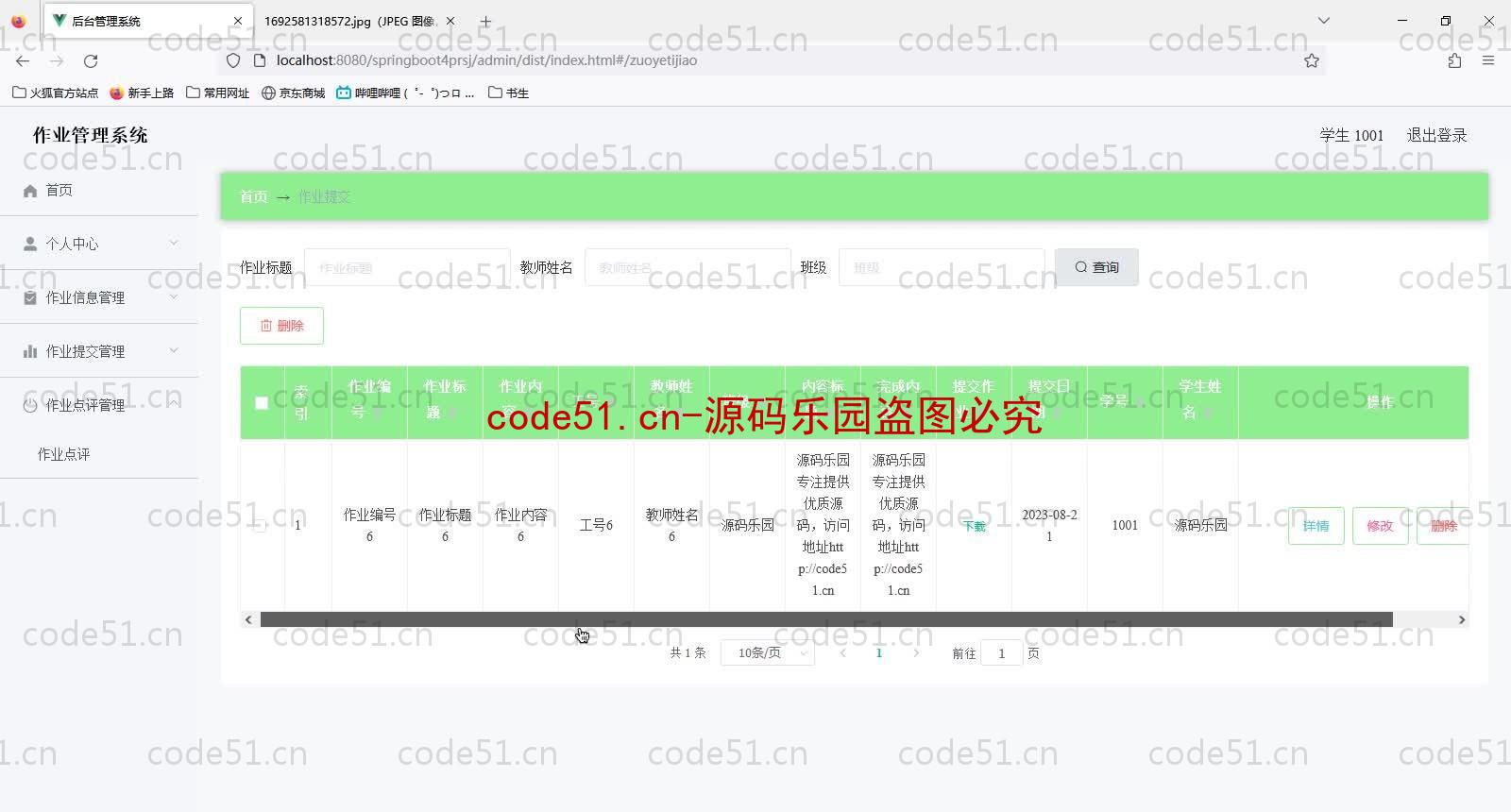Click the 作业管理系统 title

coord(91,135)
